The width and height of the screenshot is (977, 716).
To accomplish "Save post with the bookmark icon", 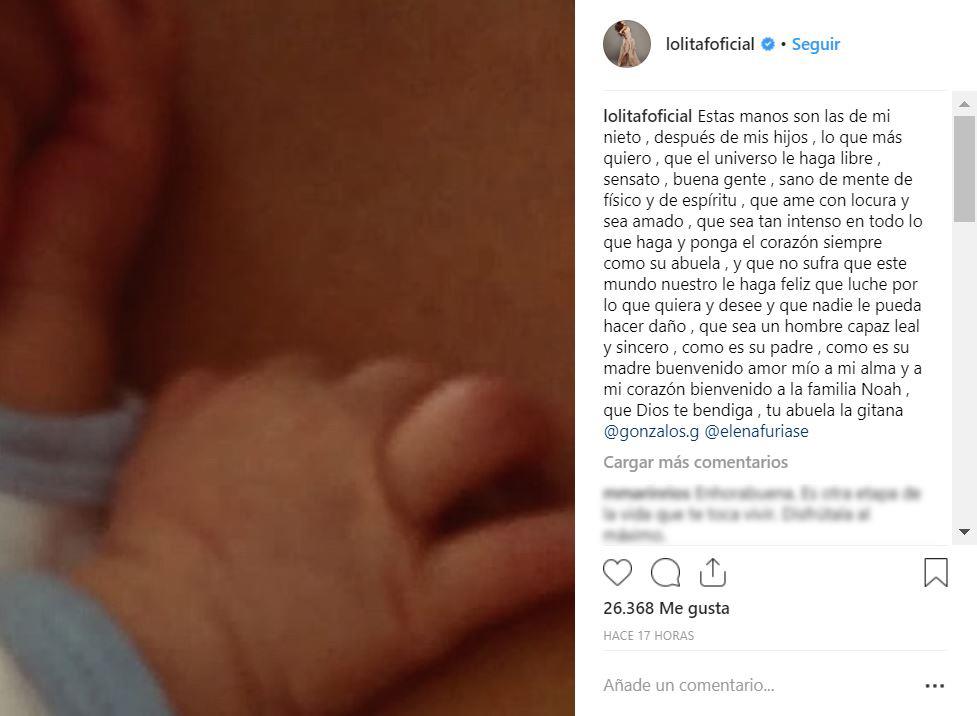I will [935, 572].
